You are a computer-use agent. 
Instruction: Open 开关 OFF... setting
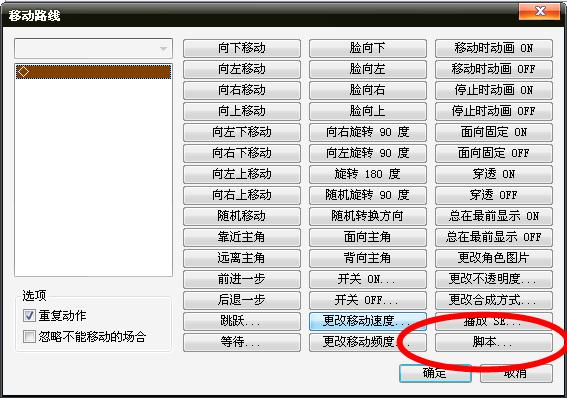(368, 300)
